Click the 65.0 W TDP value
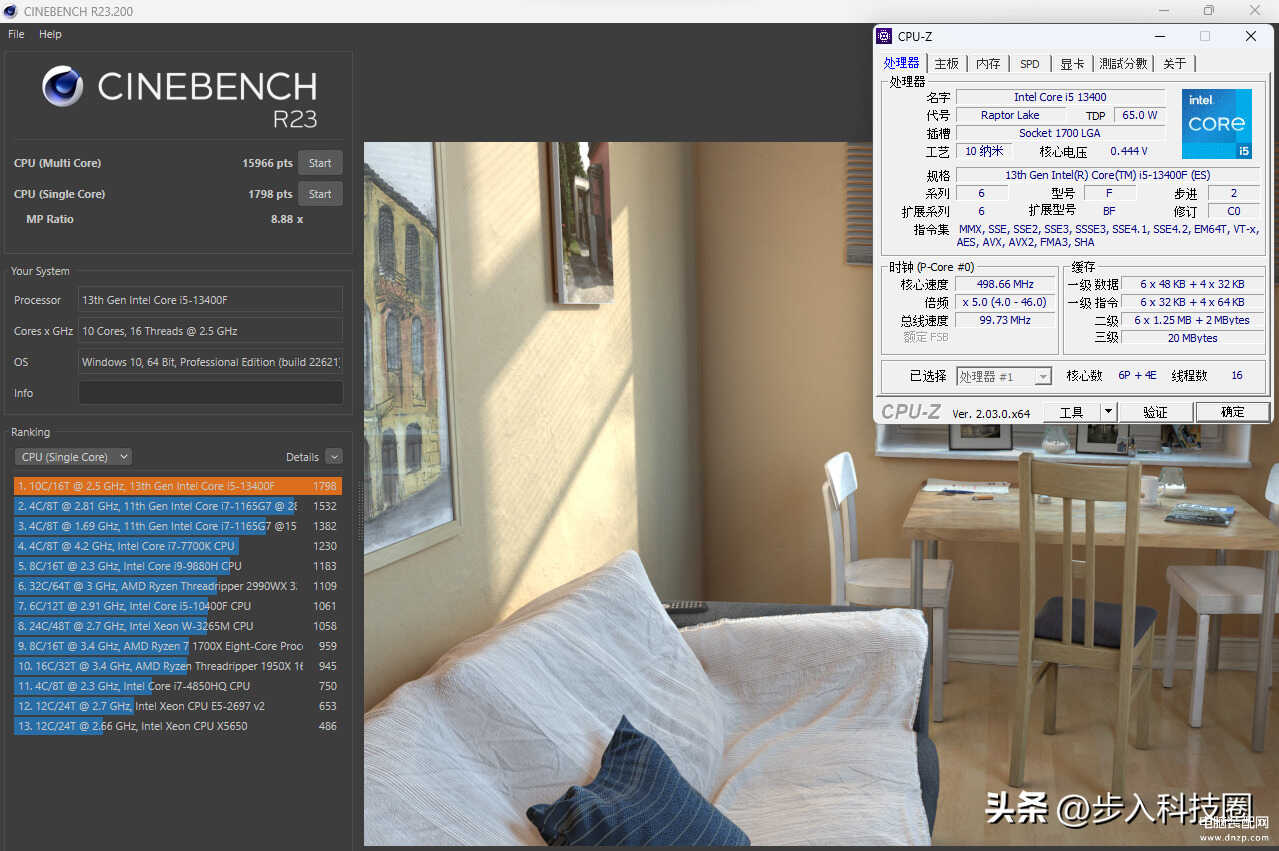Image resolution: width=1279 pixels, height=851 pixels. click(x=1139, y=115)
